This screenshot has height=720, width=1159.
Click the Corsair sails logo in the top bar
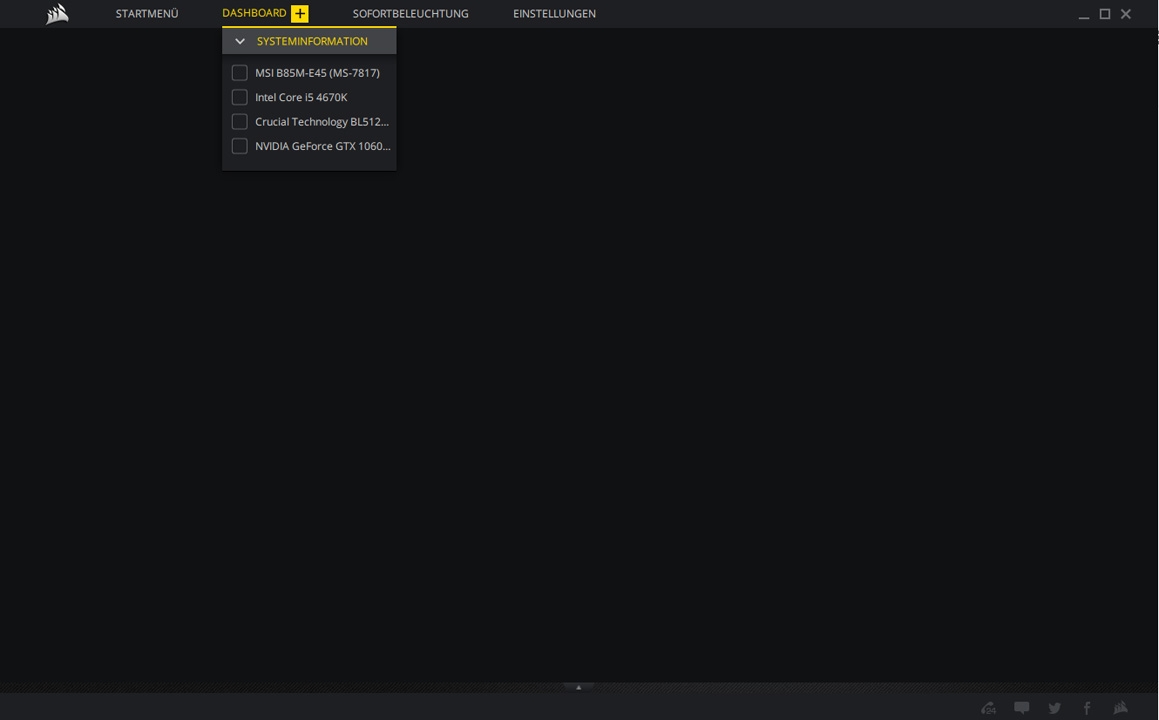click(x=57, y=14)
